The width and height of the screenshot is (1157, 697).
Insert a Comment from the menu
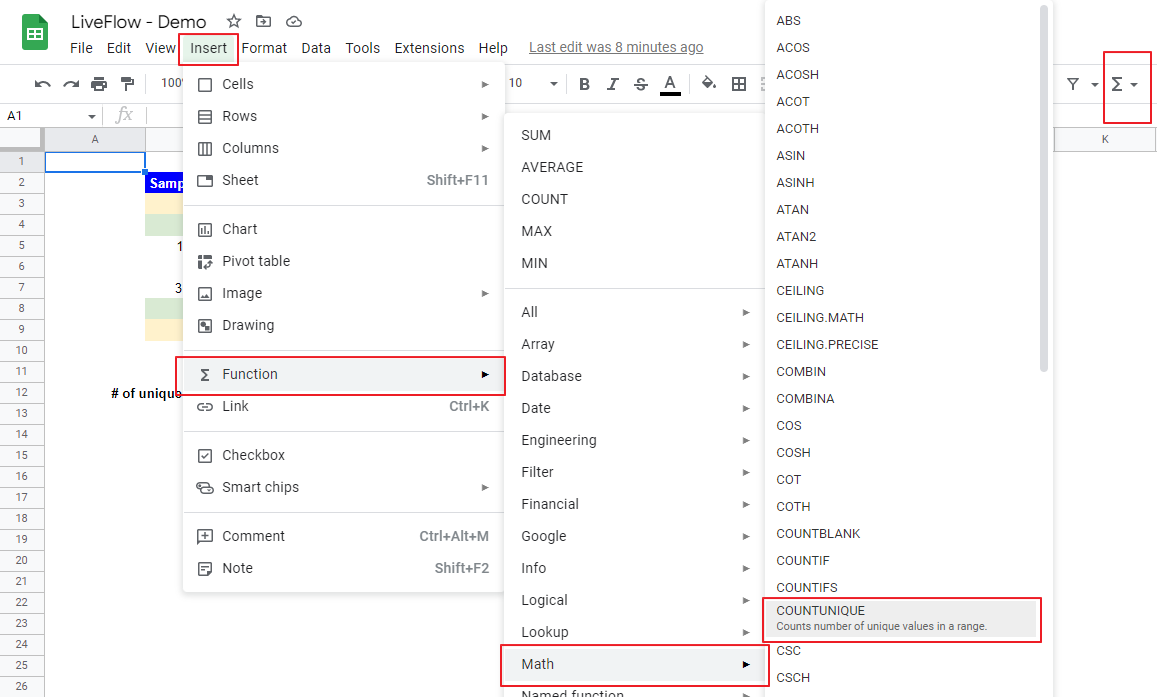[x=344, y=536]
